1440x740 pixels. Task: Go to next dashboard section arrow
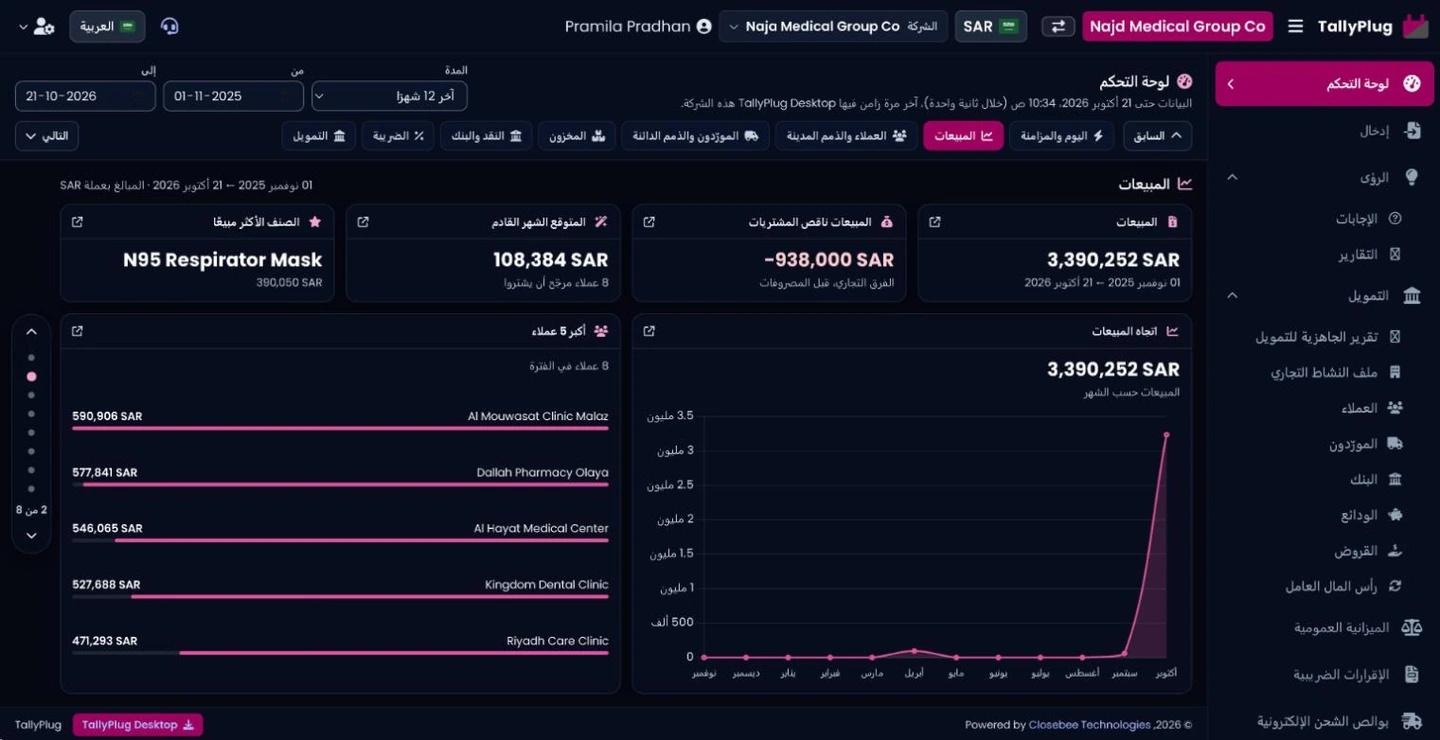point(31,535)
